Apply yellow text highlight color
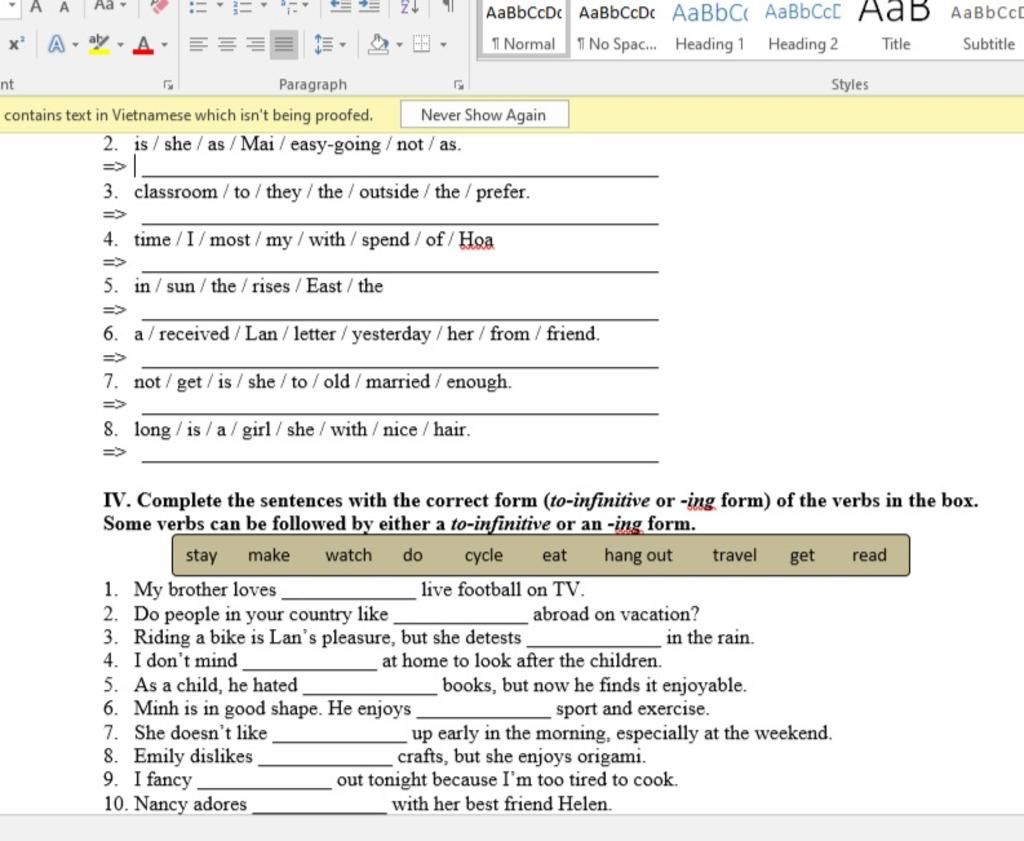The width and height of the screenshot is (1024, 841). 99,44
